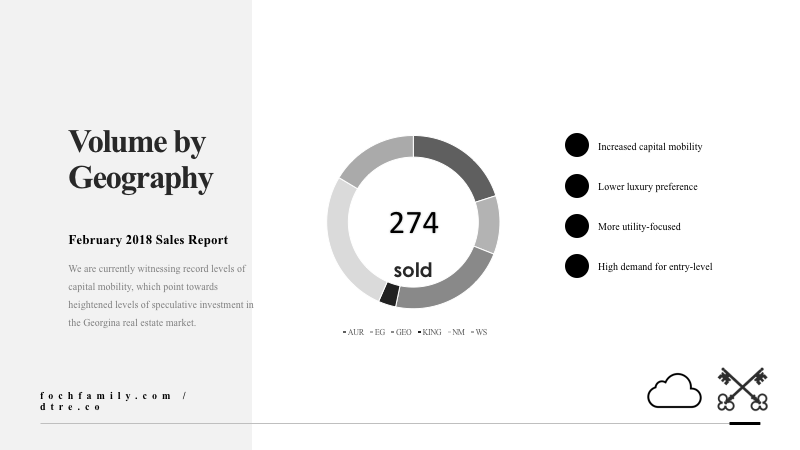Select the WS legend entry
Viewport: 800px width, 450px height.
tap(480, 332)
